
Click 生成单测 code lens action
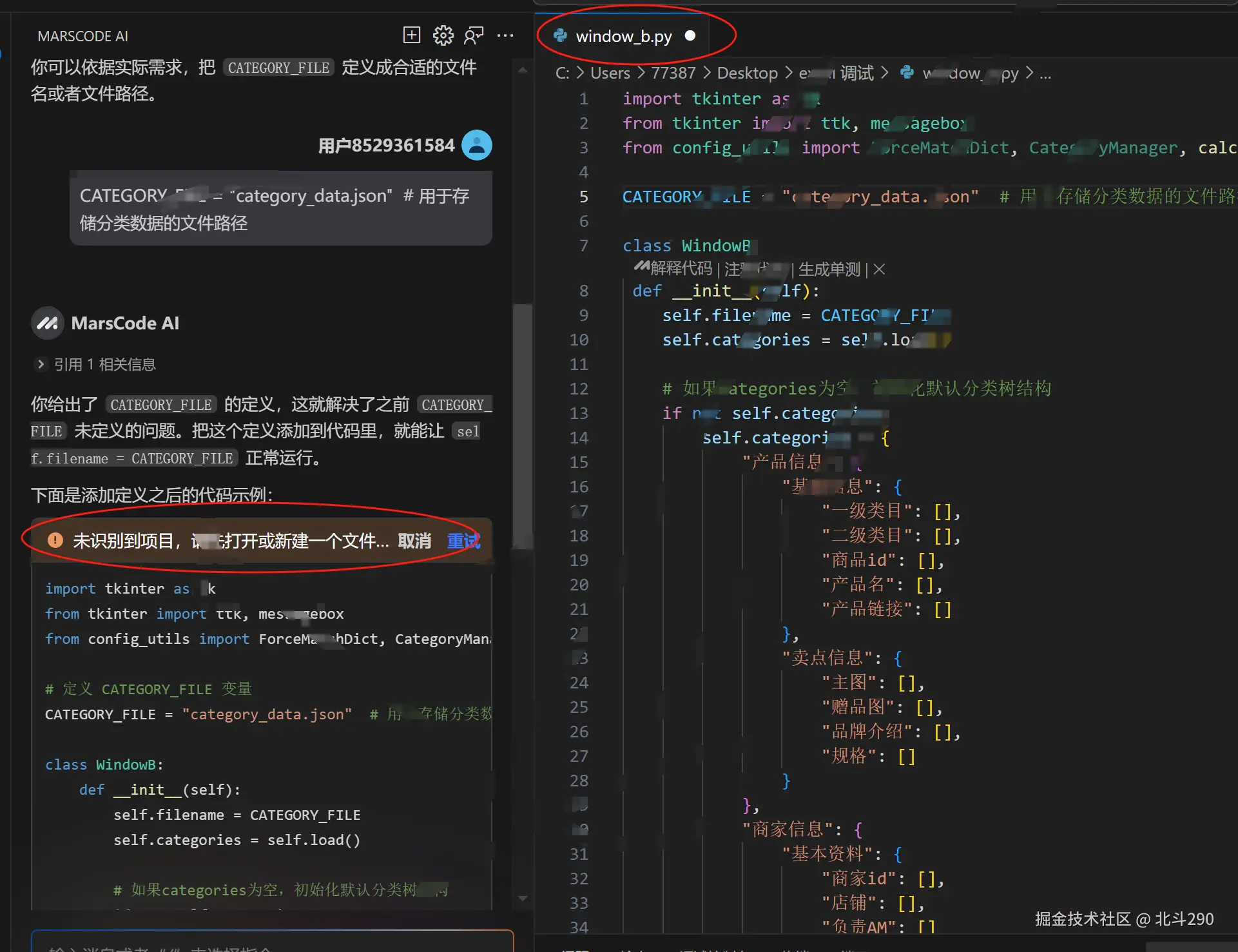(829, 269)
